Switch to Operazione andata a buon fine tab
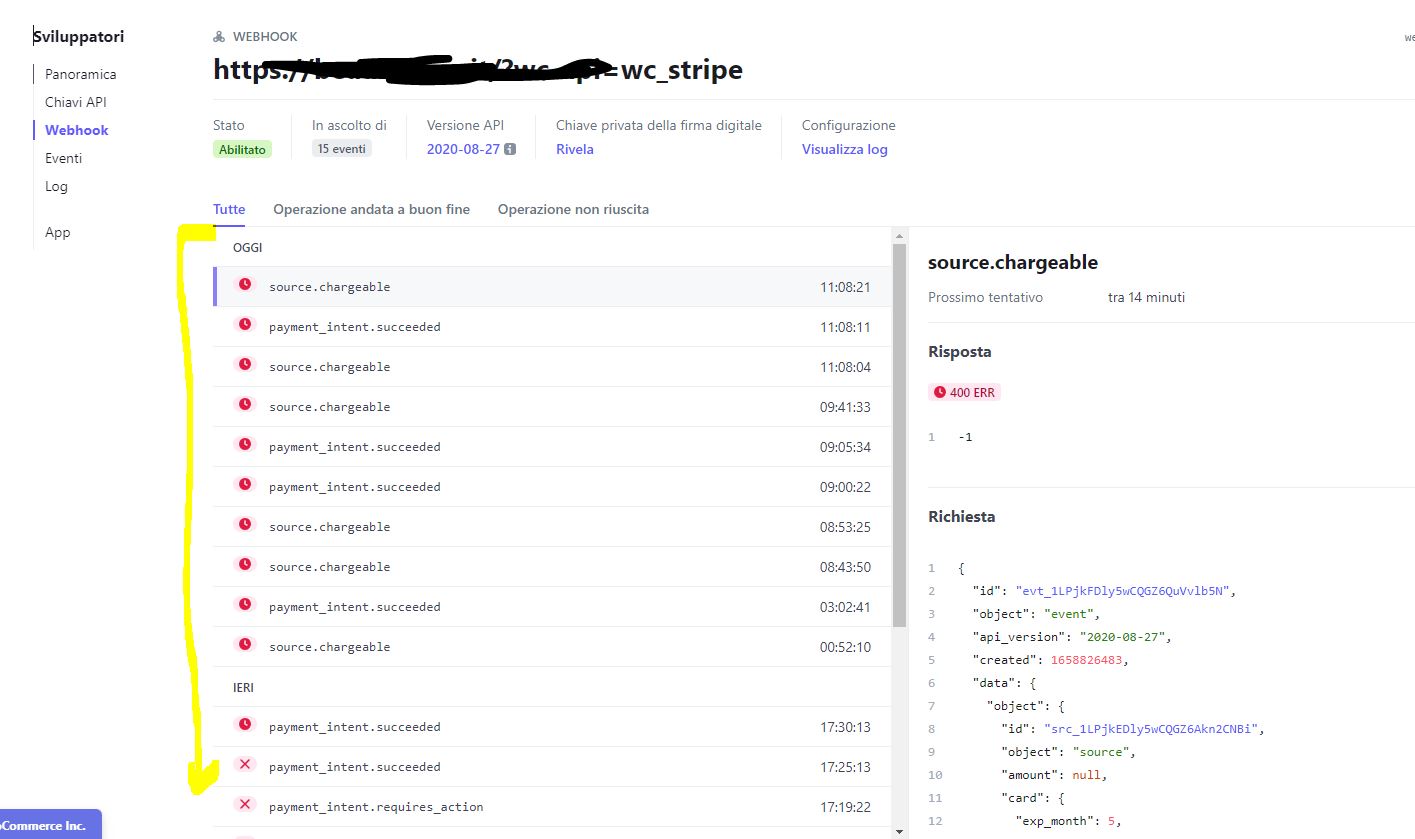Screen dimensions: 1415x839 pos(371,209)
